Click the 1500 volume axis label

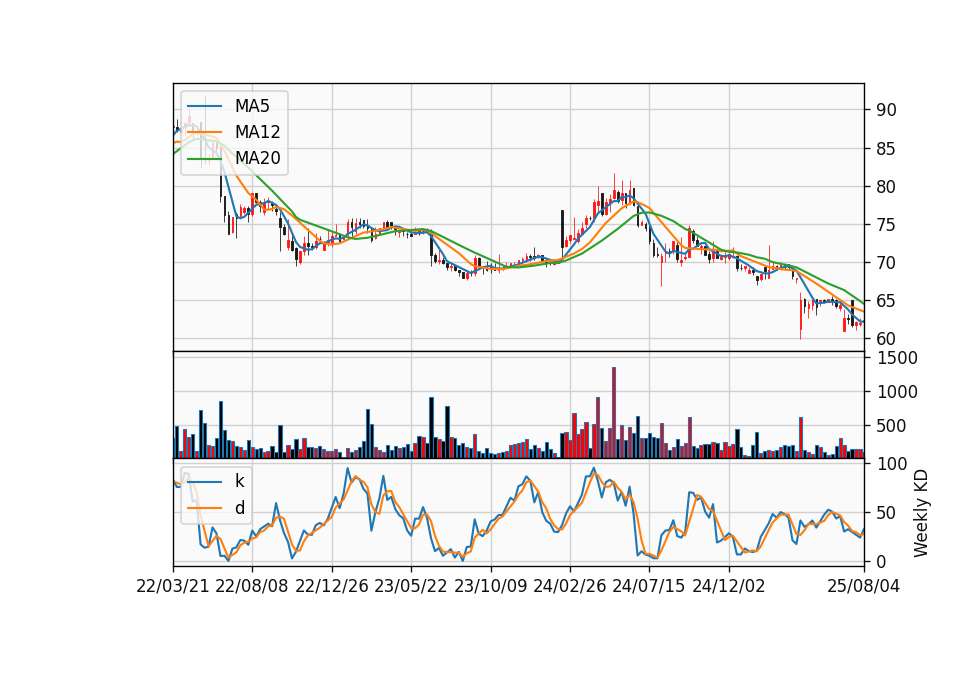pos(897,358)
